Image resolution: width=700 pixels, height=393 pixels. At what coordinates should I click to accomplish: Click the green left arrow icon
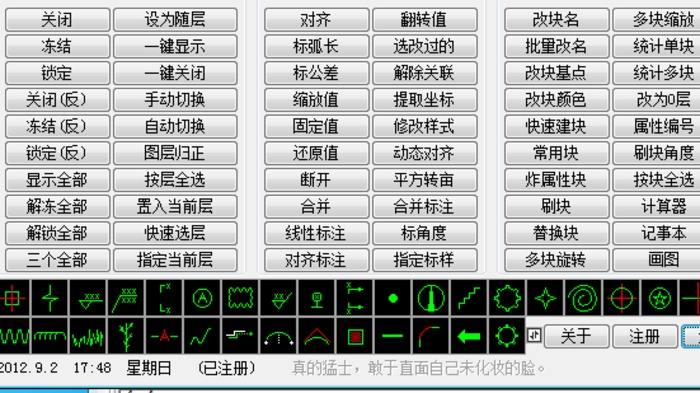469,336
